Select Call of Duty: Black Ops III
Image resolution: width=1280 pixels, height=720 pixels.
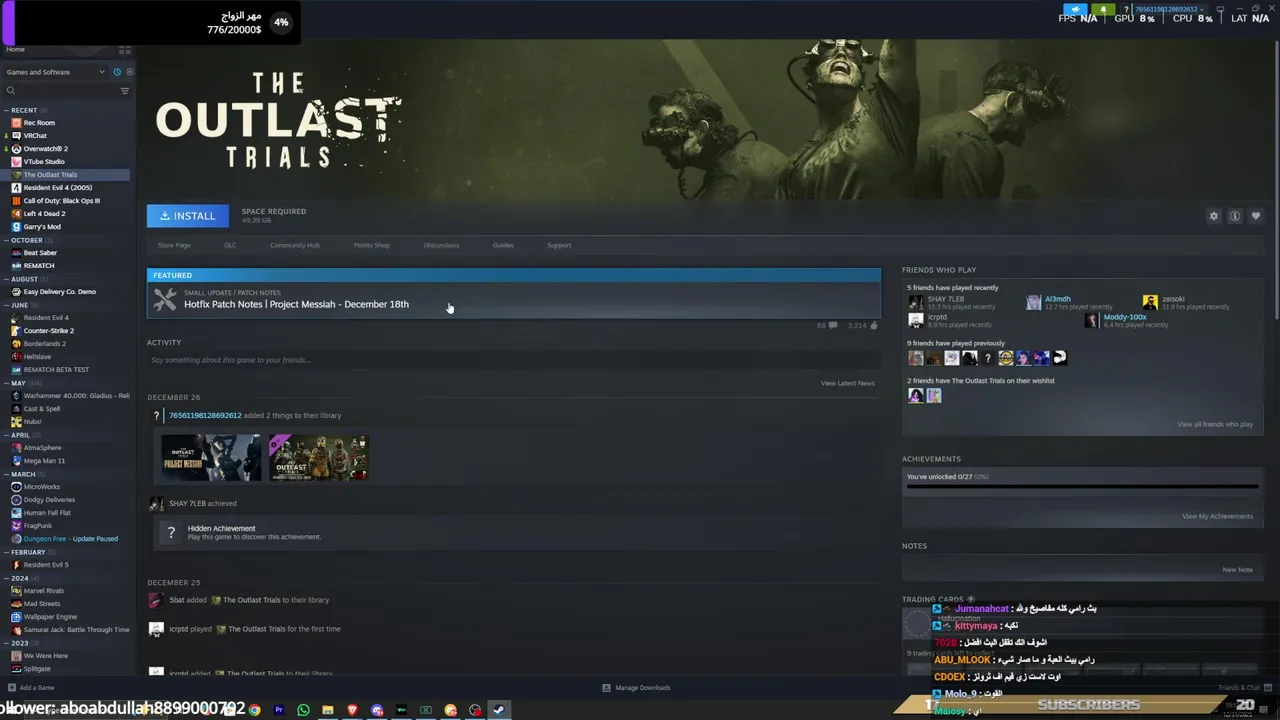61,201
